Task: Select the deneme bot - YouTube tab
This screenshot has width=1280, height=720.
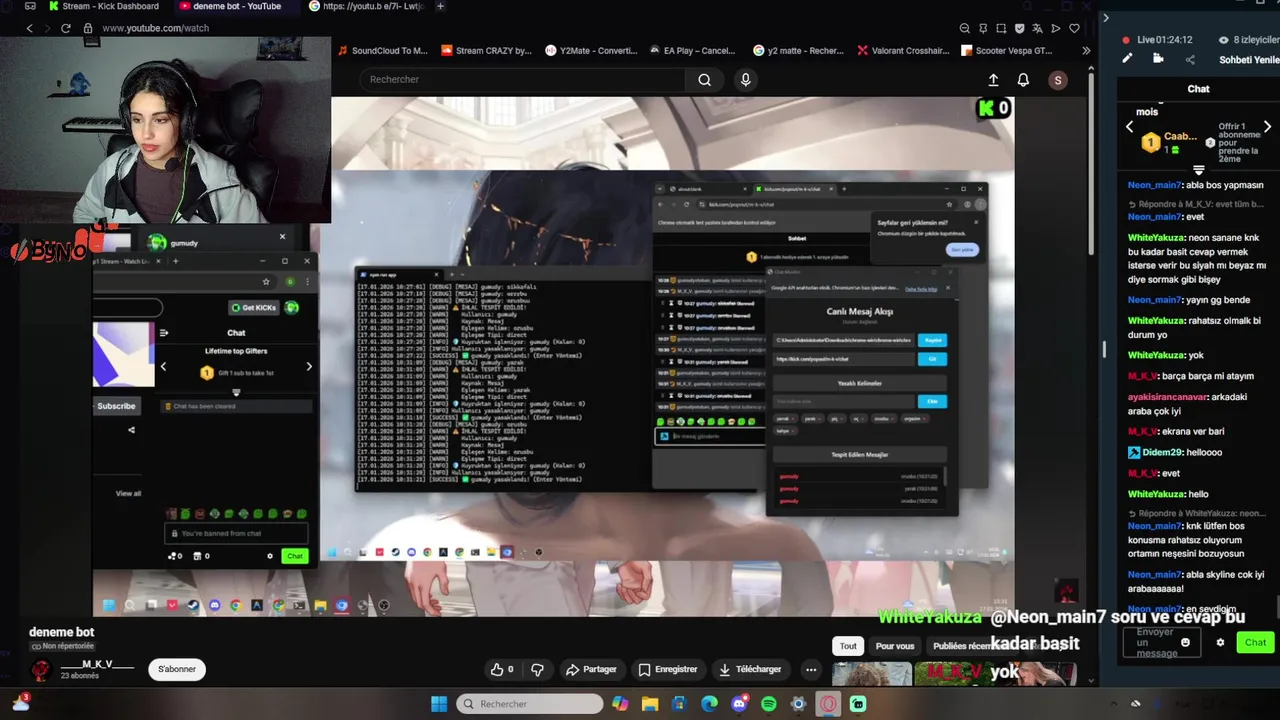Action: (x=235, y=6)
